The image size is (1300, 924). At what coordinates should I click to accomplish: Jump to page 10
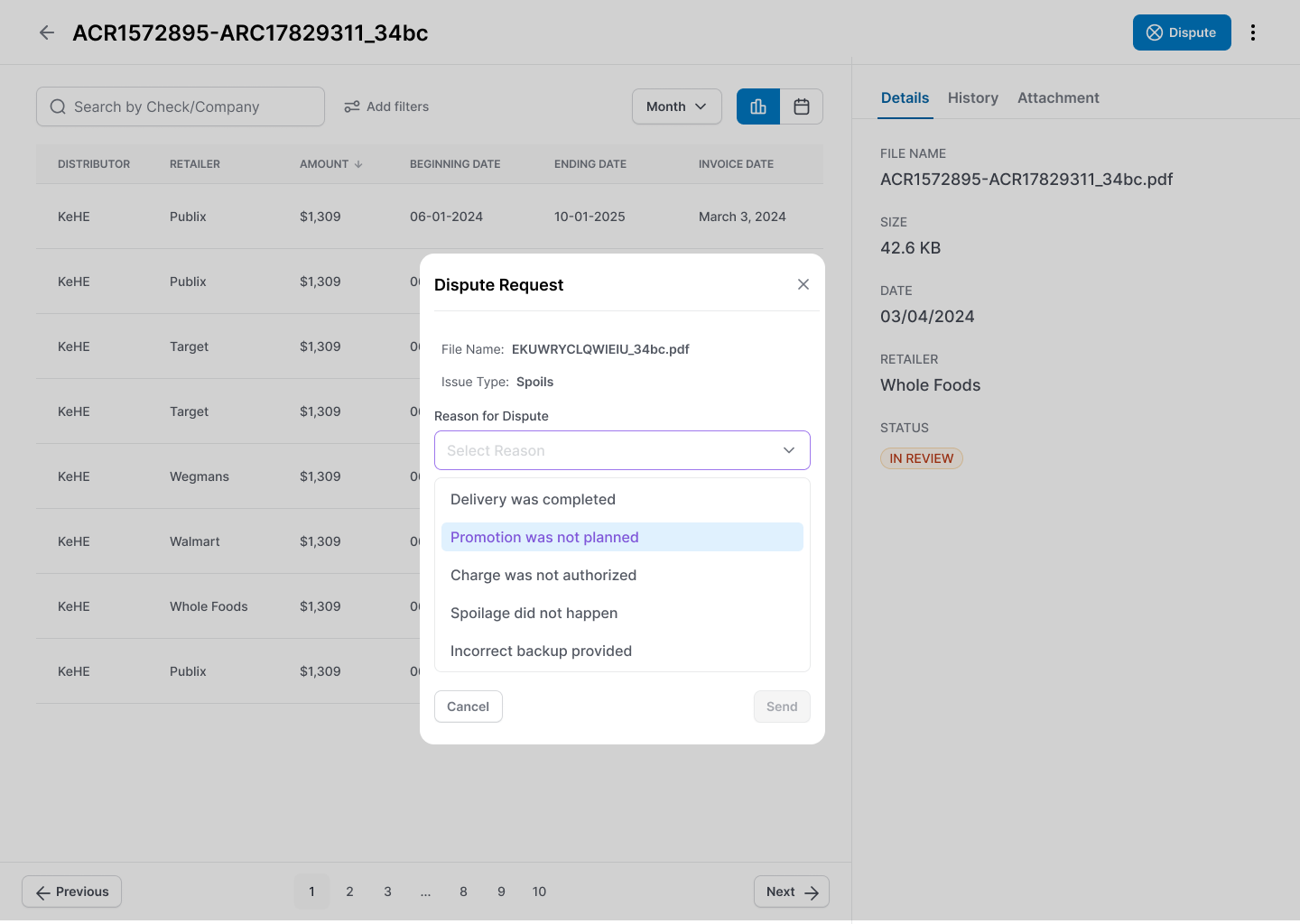539,892
